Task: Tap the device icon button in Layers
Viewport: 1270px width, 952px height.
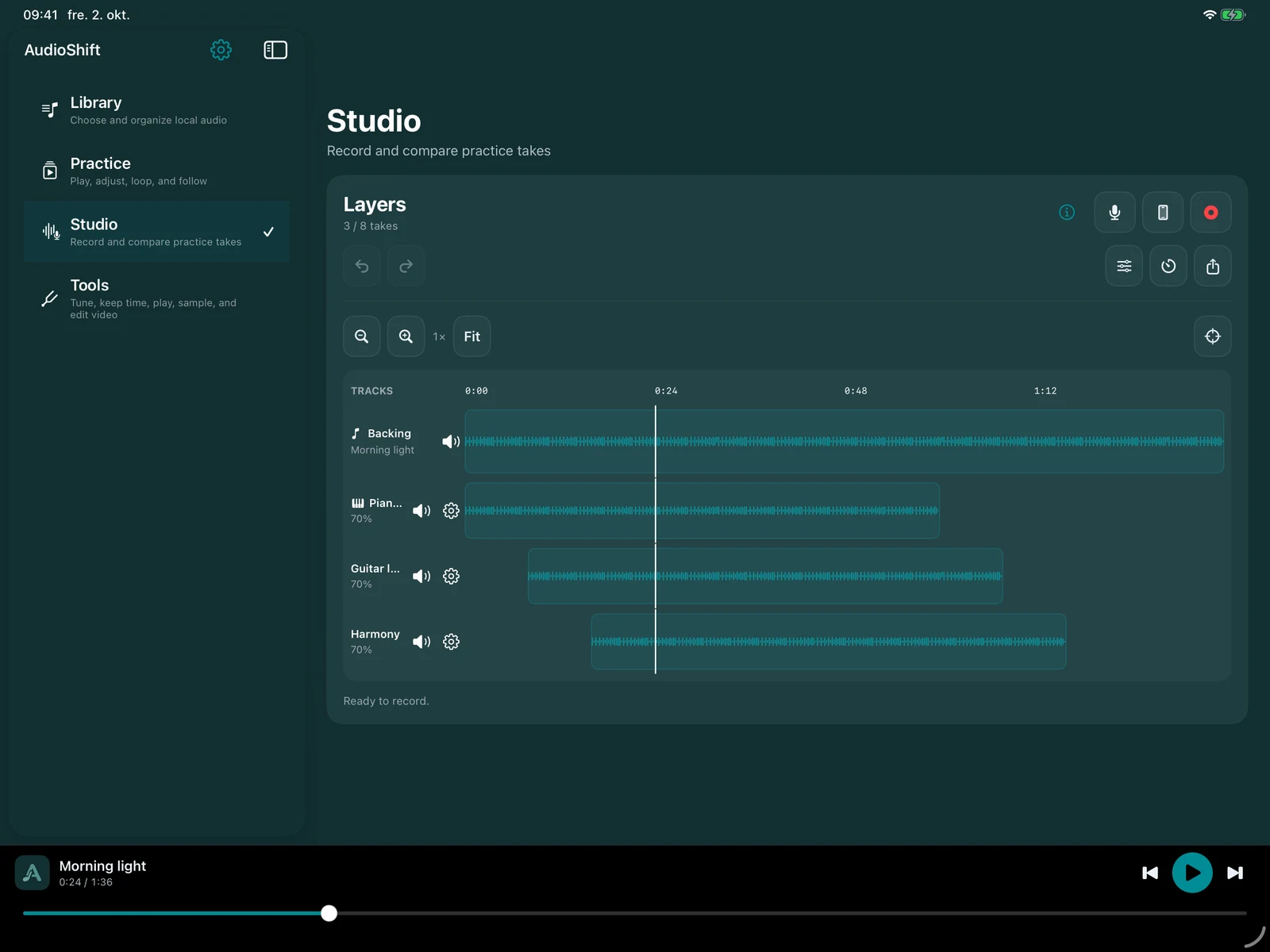Action: [1163, 213]
